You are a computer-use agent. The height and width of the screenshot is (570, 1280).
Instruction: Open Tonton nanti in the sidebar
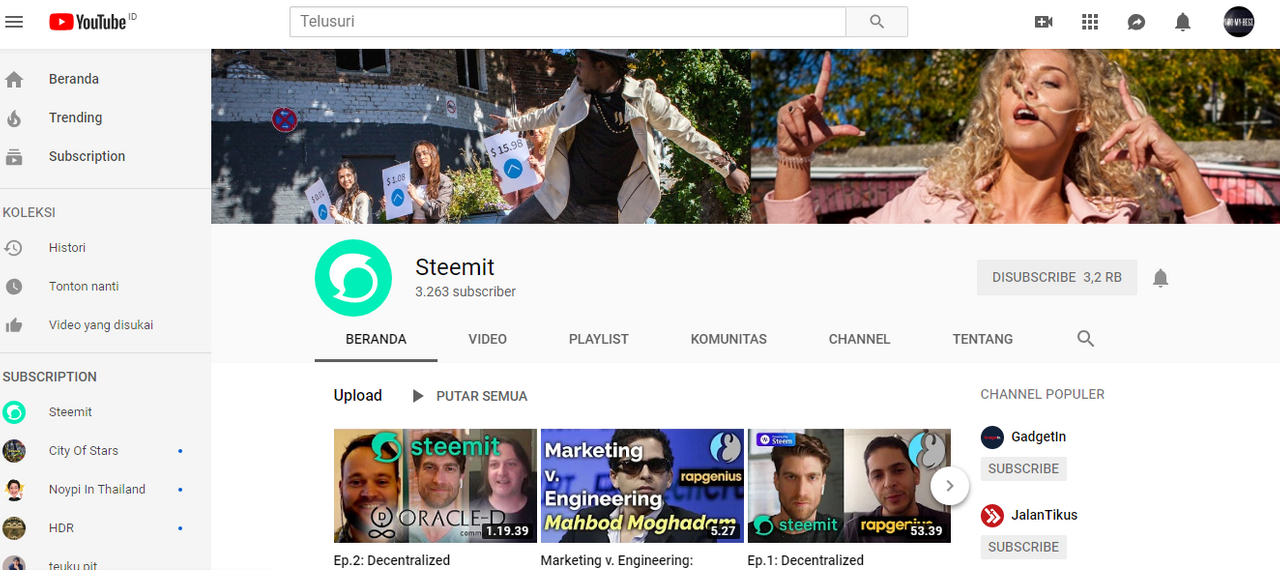coord(84,287)
